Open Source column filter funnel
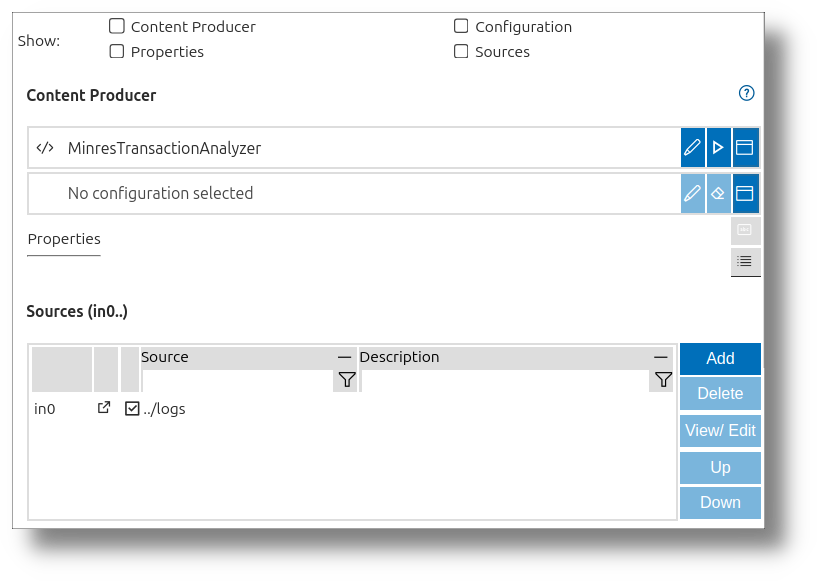 pyautogui.click(x=346, y=380)
